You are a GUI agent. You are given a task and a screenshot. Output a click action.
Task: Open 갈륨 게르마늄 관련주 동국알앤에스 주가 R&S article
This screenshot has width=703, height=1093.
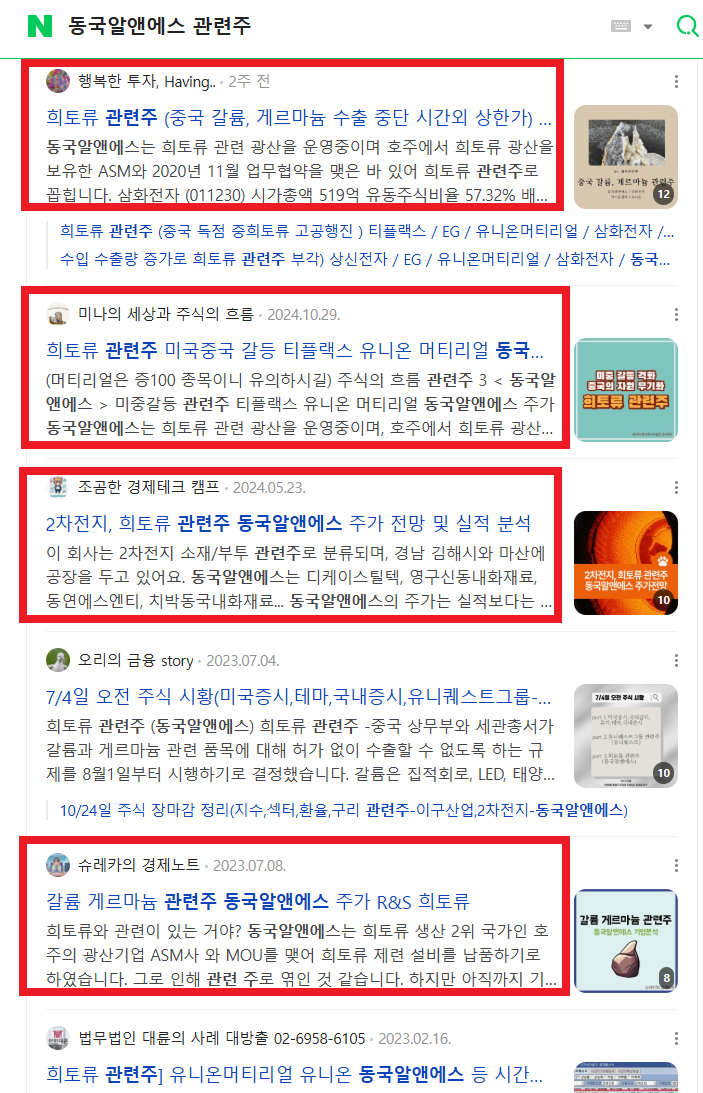coord(258,901)
